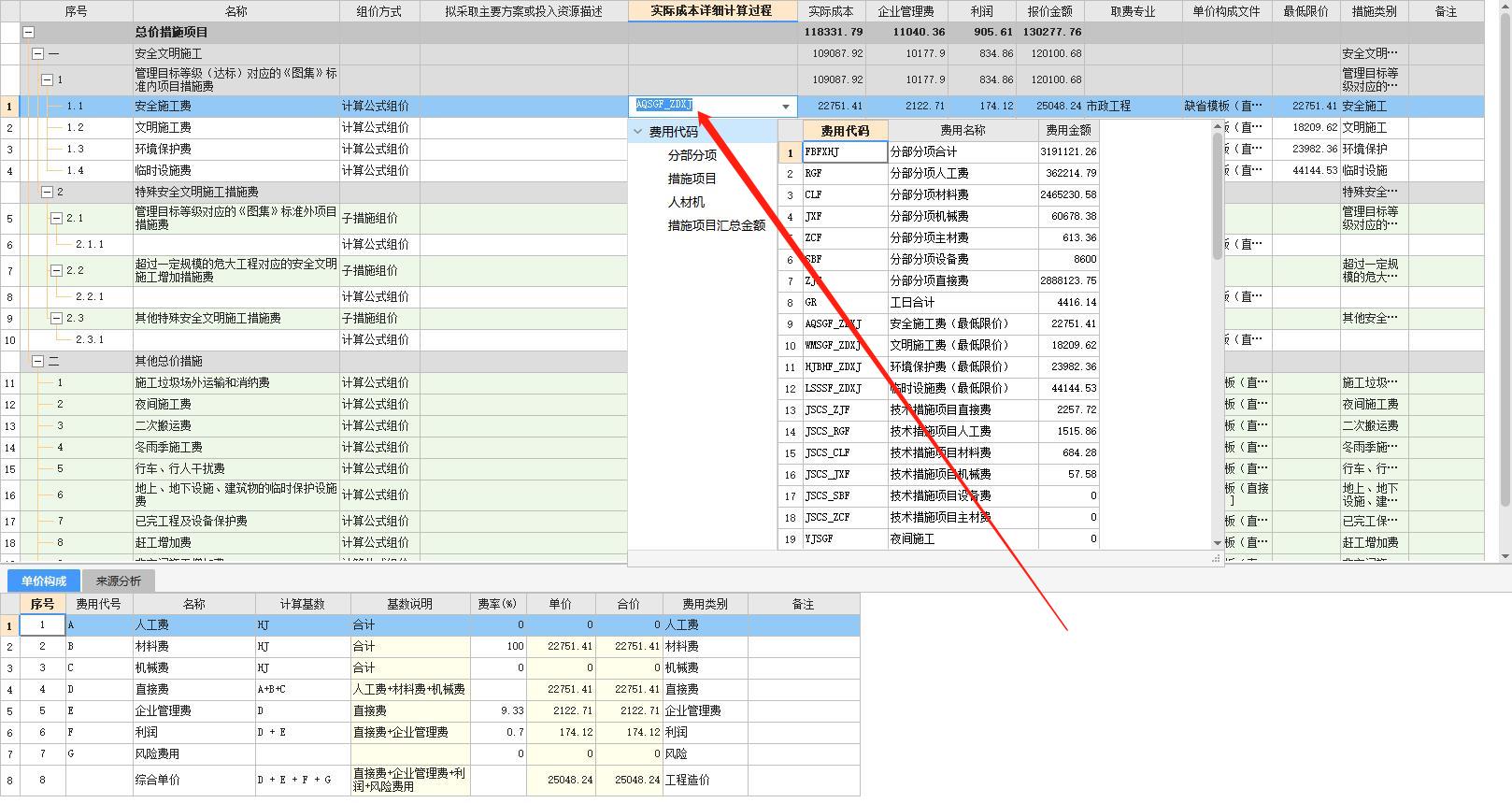Collapse node 1 管理目标等级 row

click(x=47, y=79)
